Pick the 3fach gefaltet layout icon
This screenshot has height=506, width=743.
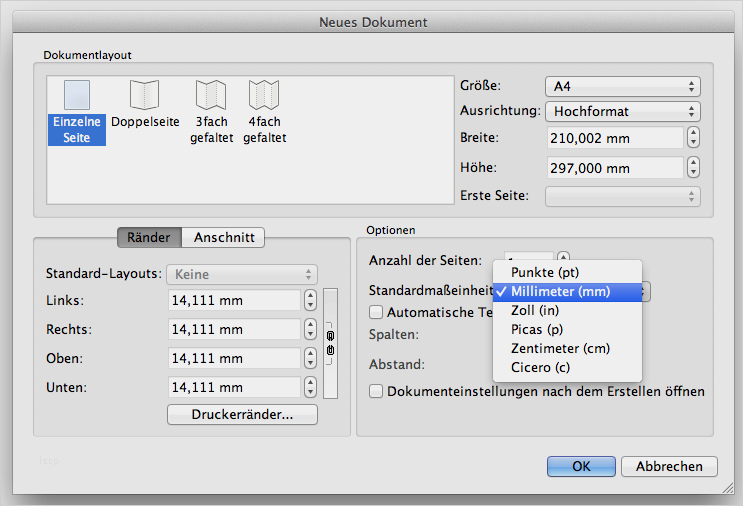211,95
